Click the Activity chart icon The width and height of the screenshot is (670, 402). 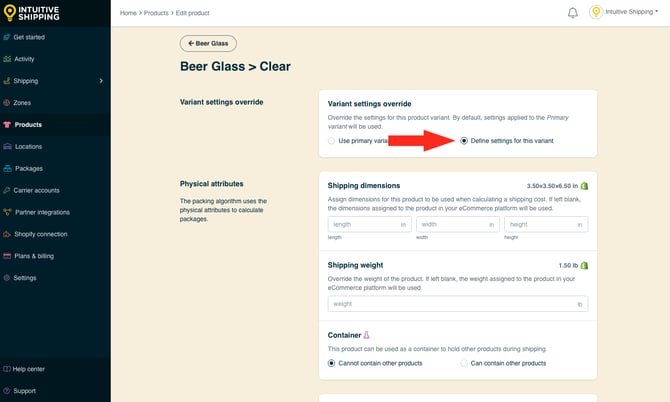(x=7, y=59)
